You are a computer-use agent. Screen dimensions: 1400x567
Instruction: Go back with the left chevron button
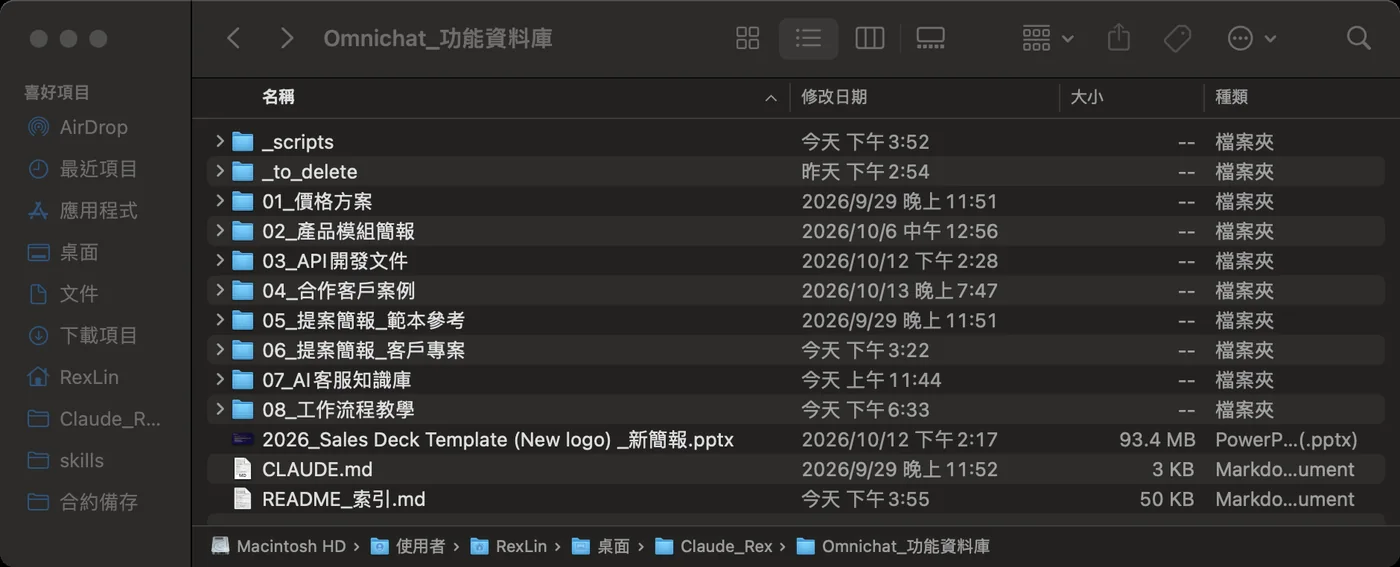point(234,38)
